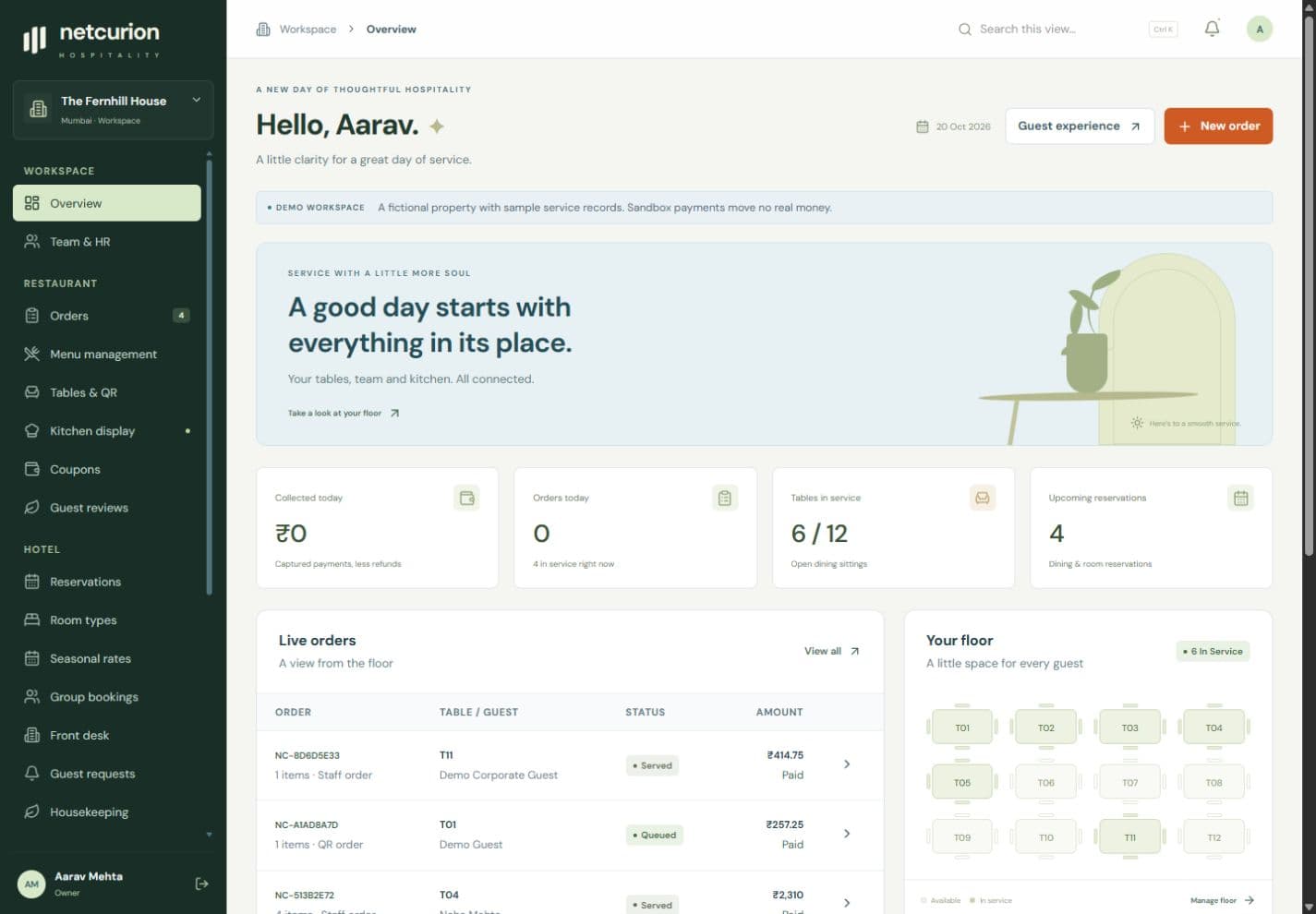
Task: Expand order NC-8D6D5E33 row chevron
Action: tap(847, 764)
